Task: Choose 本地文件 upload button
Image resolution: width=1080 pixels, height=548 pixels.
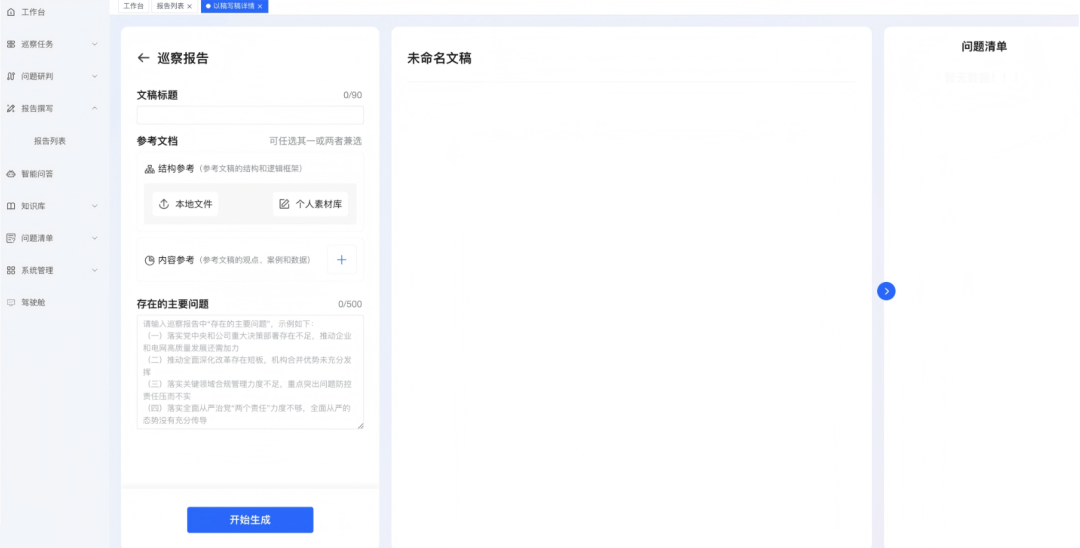Action: (x=185, y=204)
